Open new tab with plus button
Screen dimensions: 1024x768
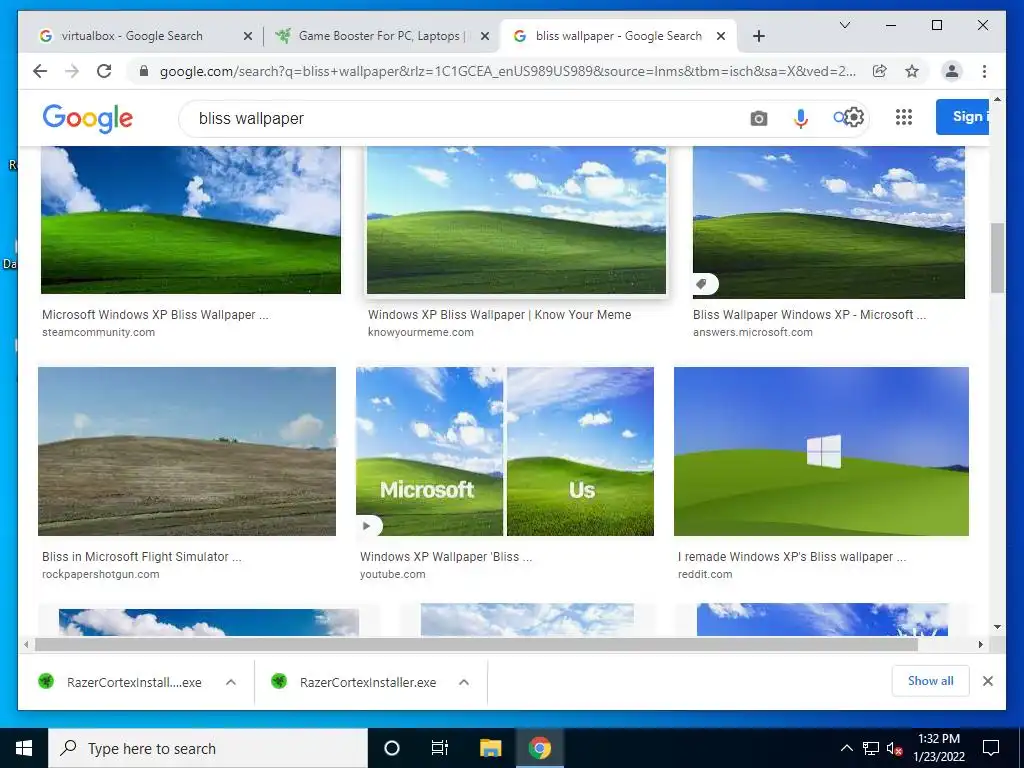(758, 36)
